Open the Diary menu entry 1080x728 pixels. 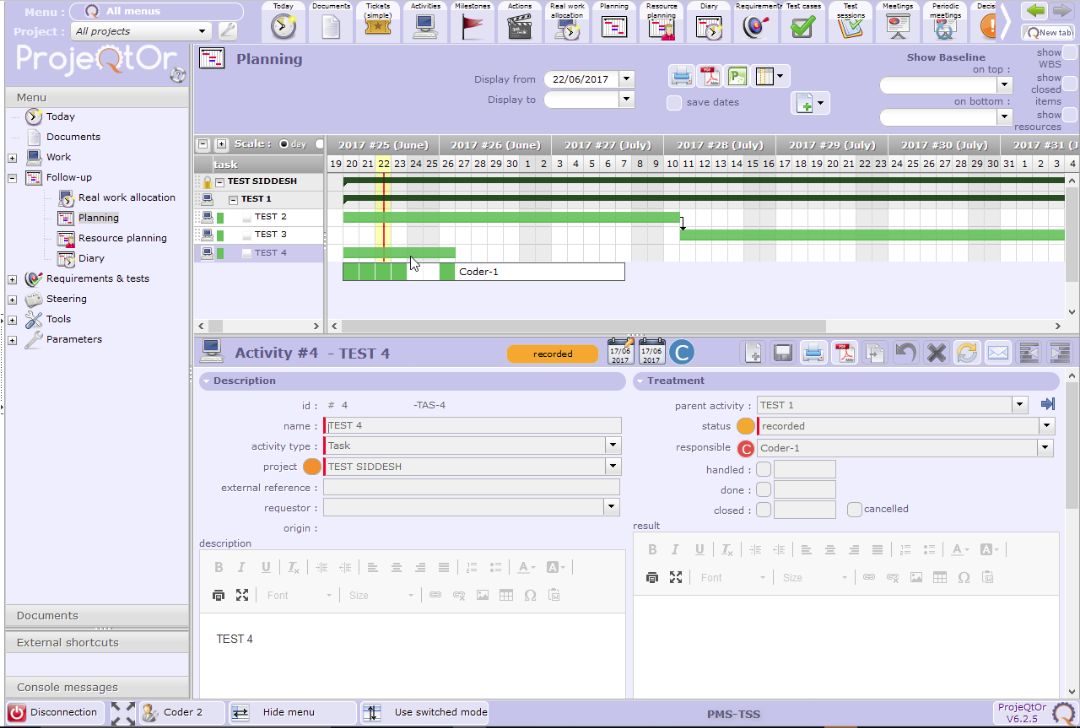click(x=91, y=258)
